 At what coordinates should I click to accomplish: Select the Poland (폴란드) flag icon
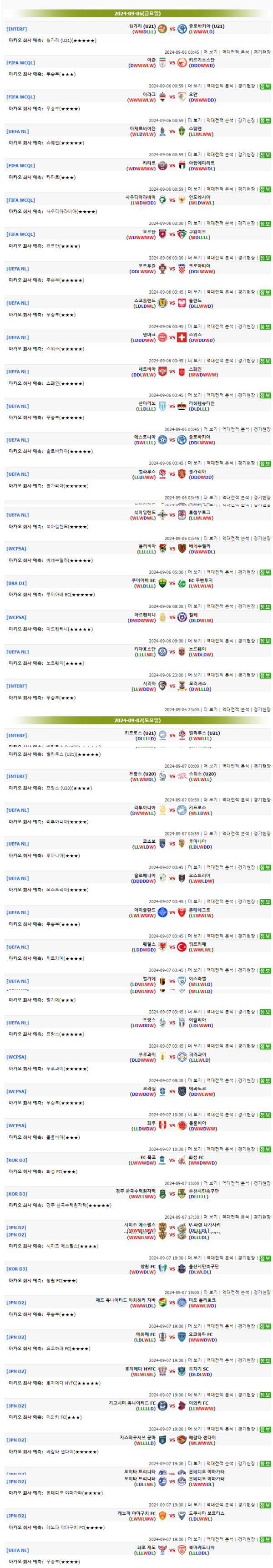pos(182,302)
